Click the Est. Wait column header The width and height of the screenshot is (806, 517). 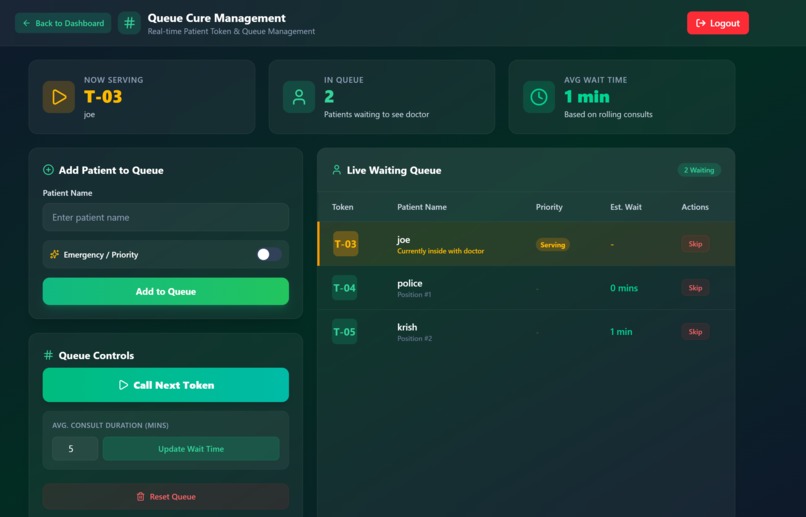coord(626,207)
